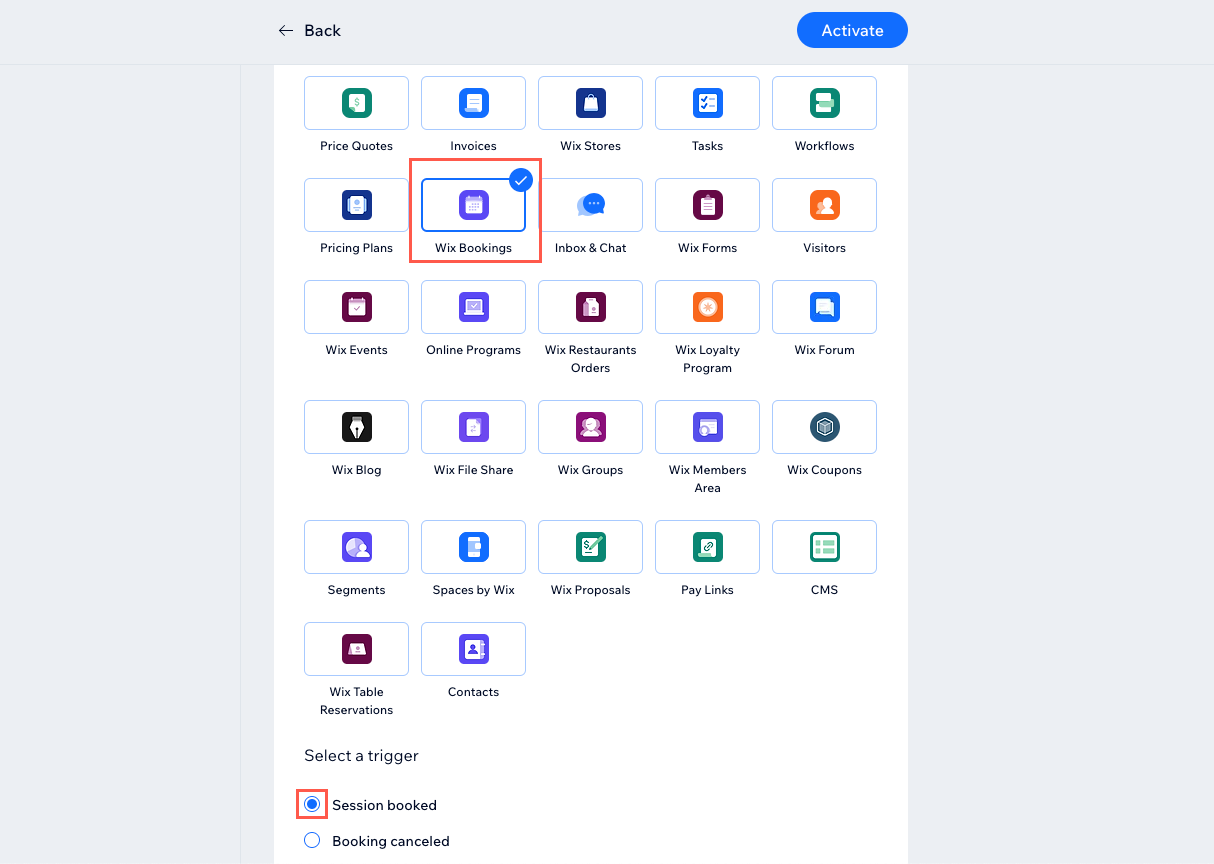The height and width of the screenshot is (864, 1214).
Task: Select the Wix Events icon
Action: 356,306
